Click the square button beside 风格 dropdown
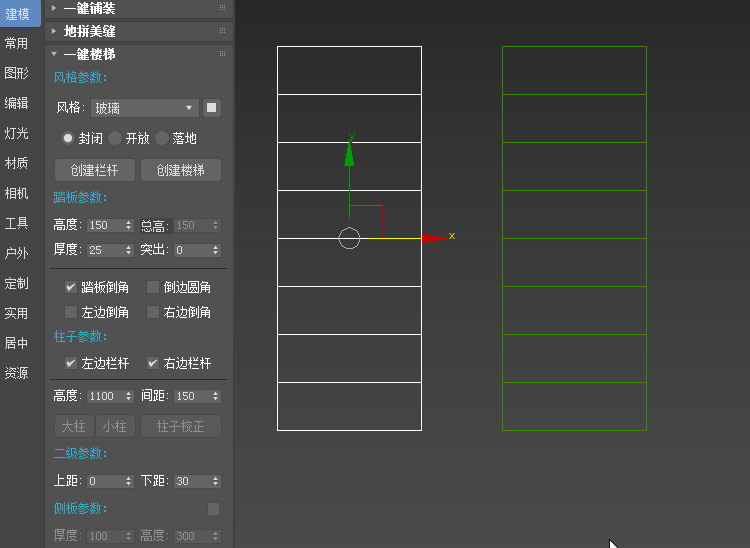 click(211, 108)
